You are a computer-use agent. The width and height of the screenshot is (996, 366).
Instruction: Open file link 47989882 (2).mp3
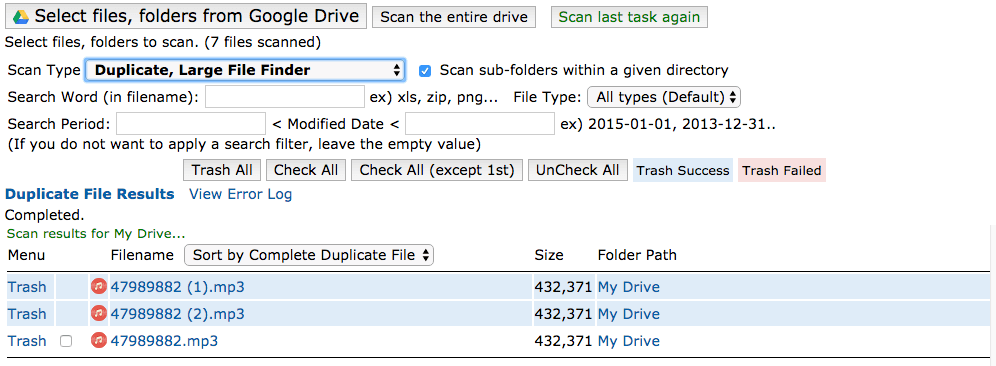tap(177, 315)
